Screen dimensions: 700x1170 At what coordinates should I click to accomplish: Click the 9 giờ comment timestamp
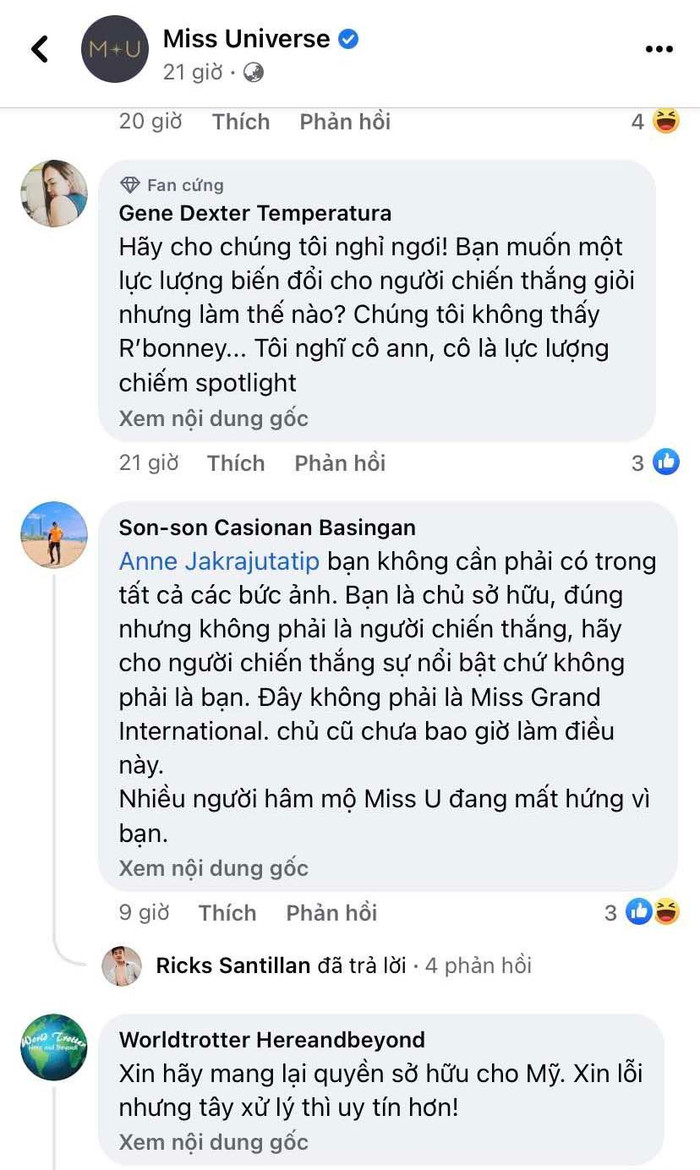pos(144,912)
